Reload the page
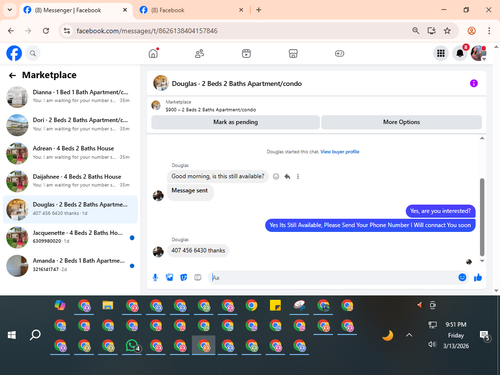Screen dimensions: 500x375 (46, 31)
